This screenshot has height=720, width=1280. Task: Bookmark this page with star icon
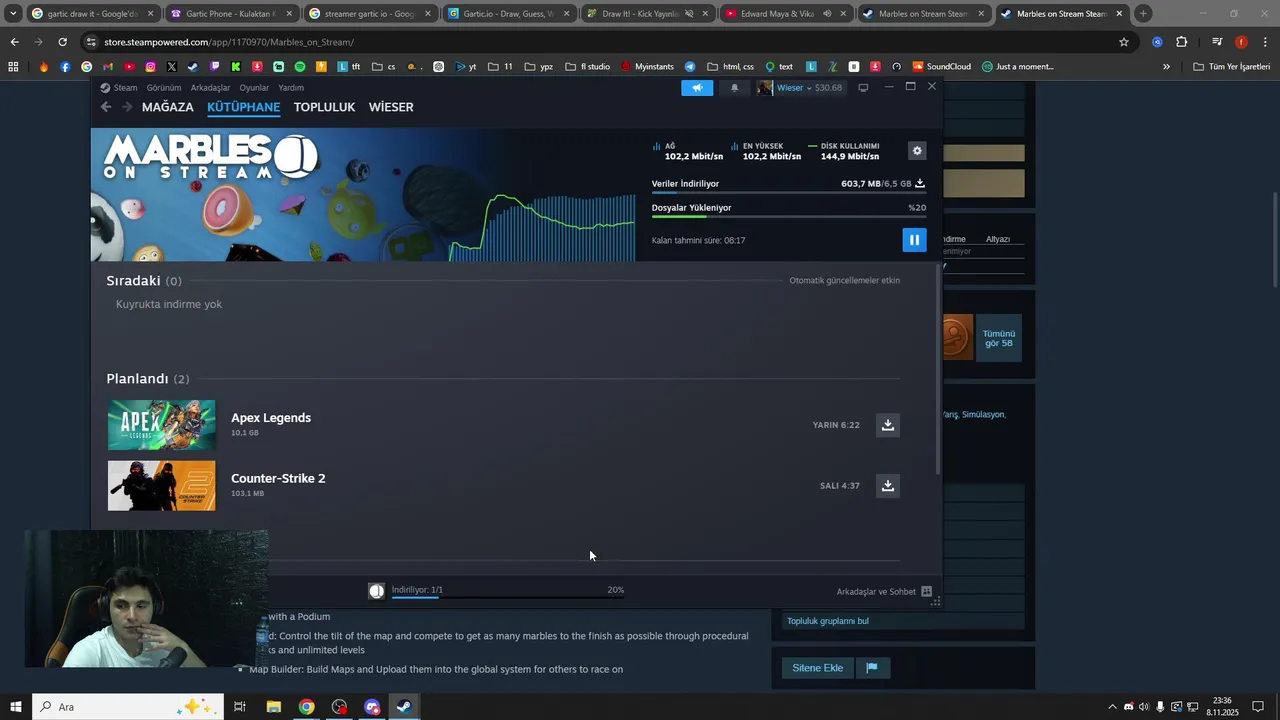[x=1124, y=42]
